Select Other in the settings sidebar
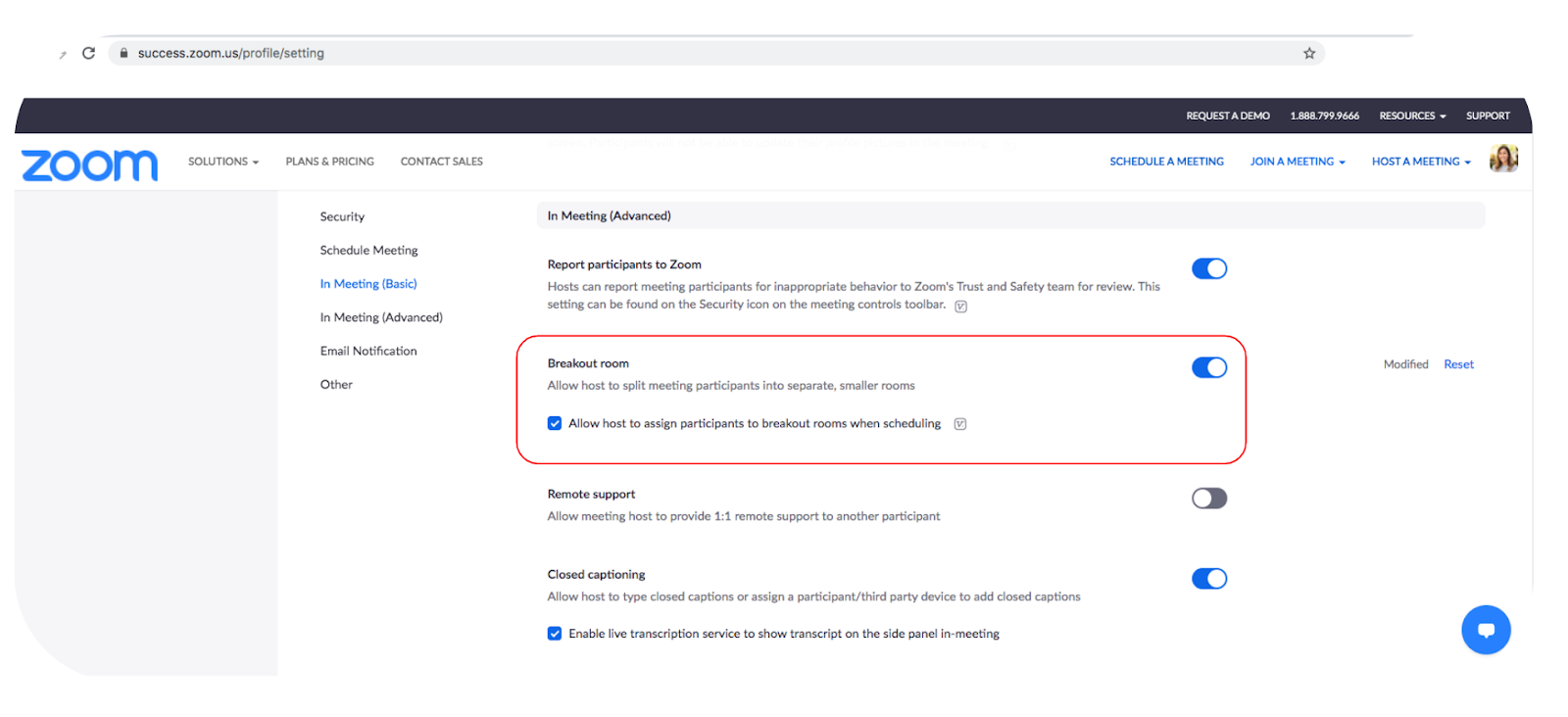Image resolution: width=1568 pixels, height=717 pixels. tap(336, 384)
